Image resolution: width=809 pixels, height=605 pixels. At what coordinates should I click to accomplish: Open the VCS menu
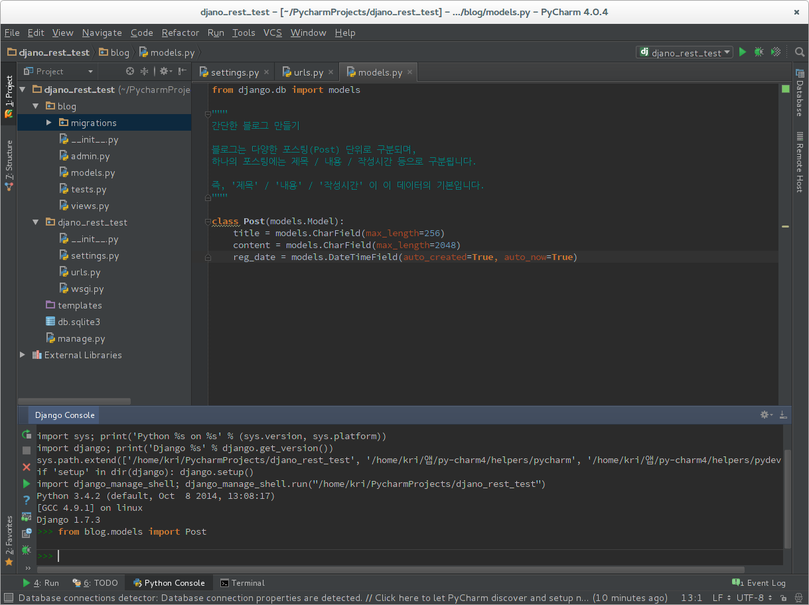coord(272,32)
